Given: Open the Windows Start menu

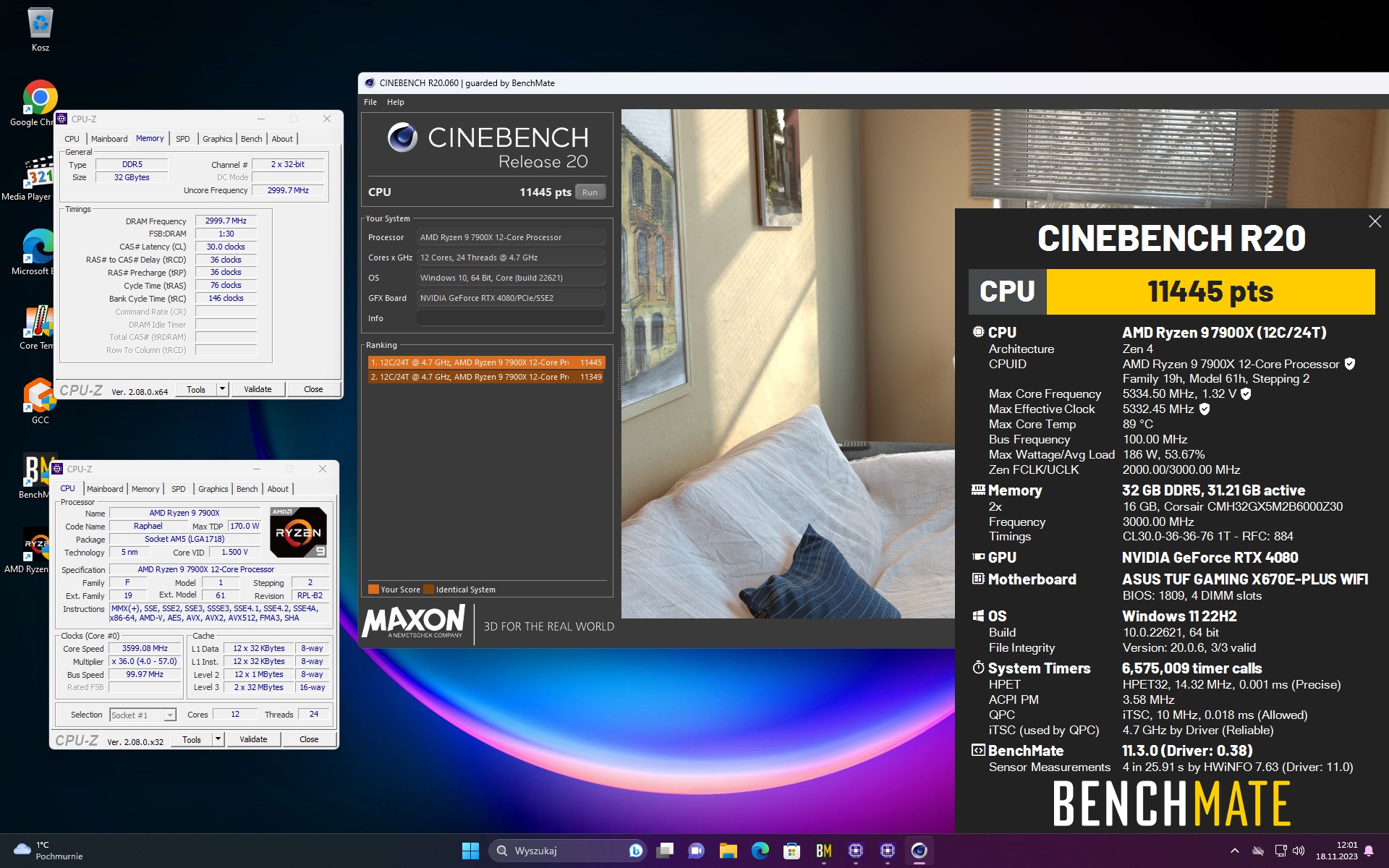Looking at the screenshot, I should point(470,851).
